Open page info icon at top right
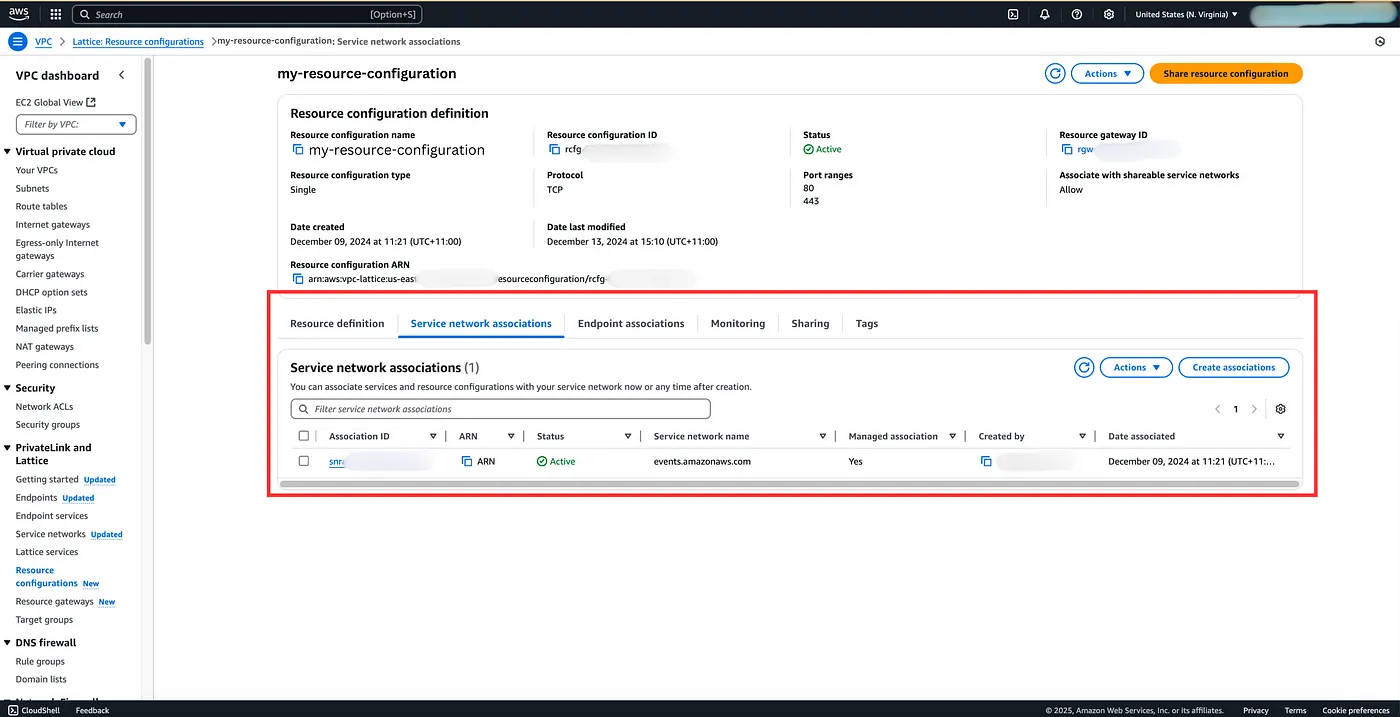The image size is (1400, 717). (x=1380, y=42)
